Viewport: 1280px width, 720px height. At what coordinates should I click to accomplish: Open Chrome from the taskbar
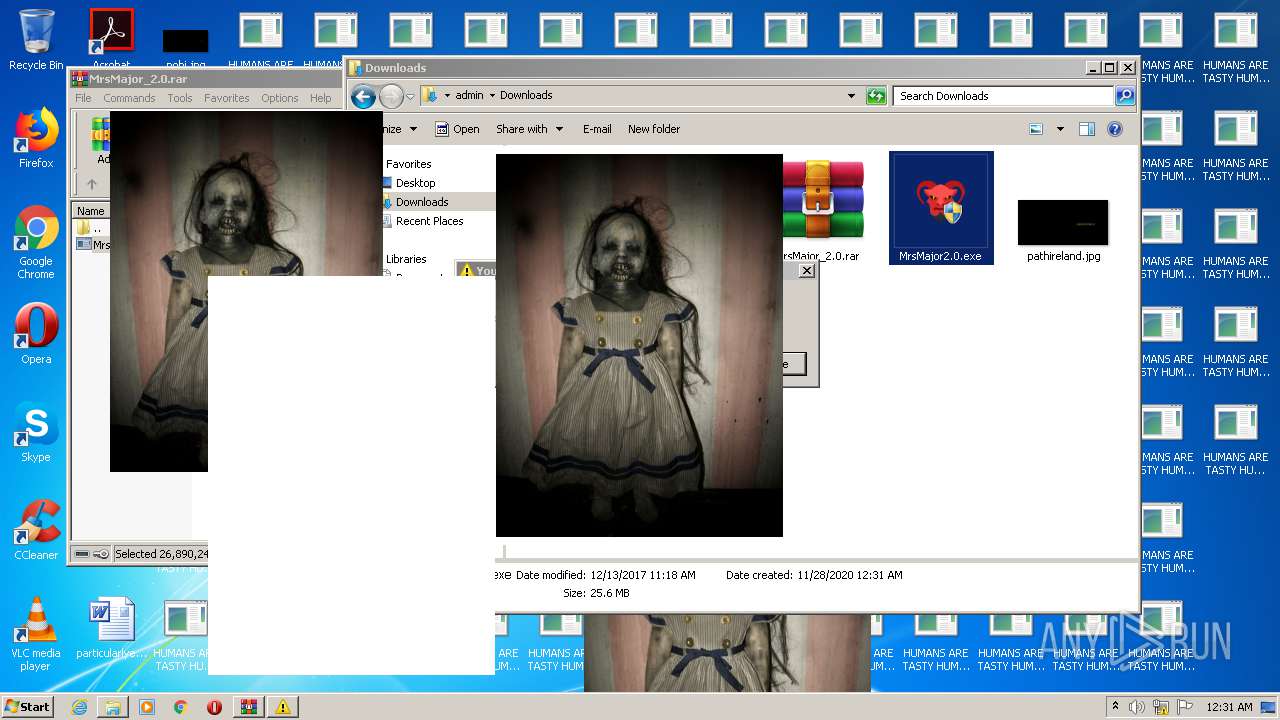[x=181, y=707]
